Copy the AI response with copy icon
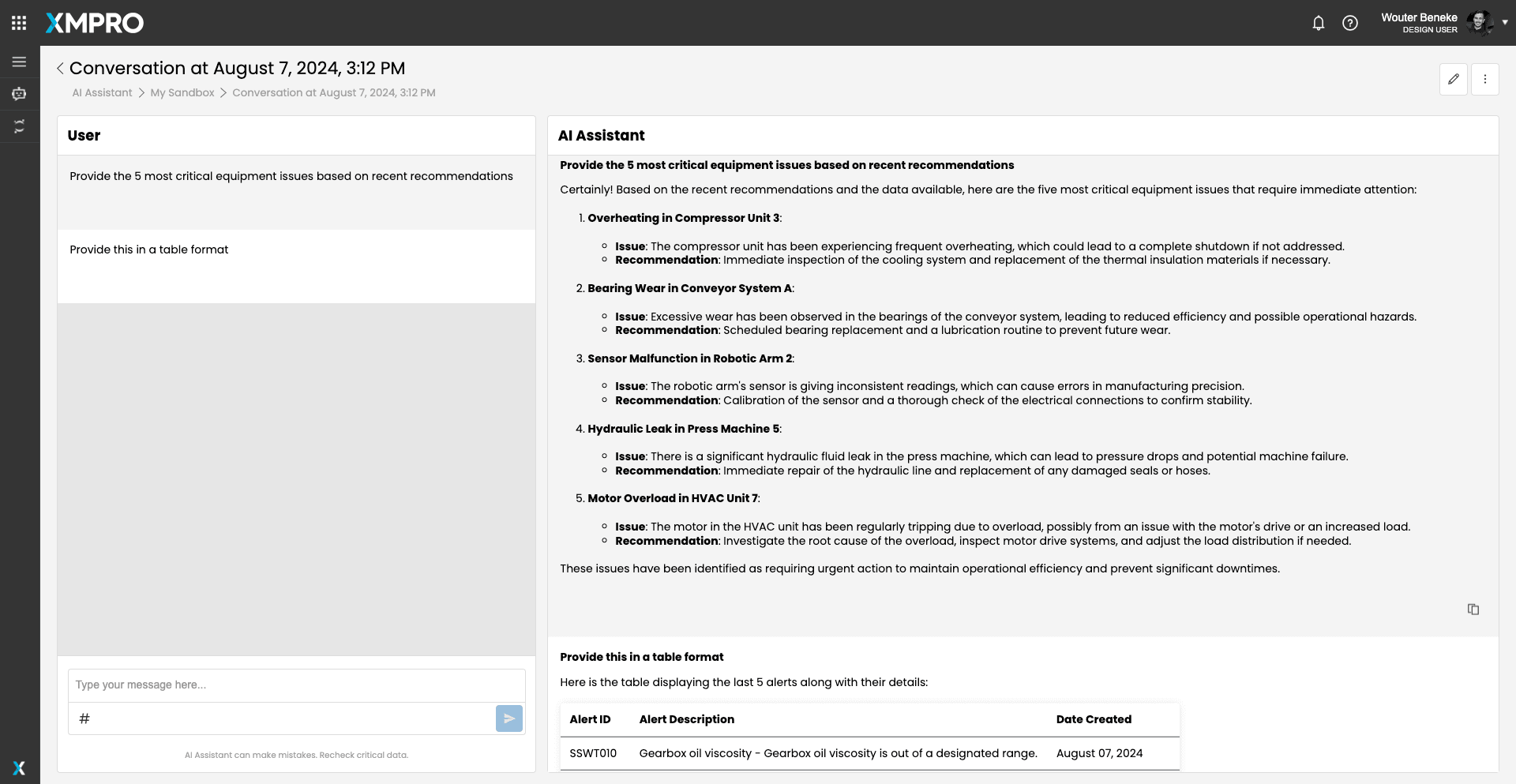The height and width of the screenshot is (784, 1516). coord(1473,609)
